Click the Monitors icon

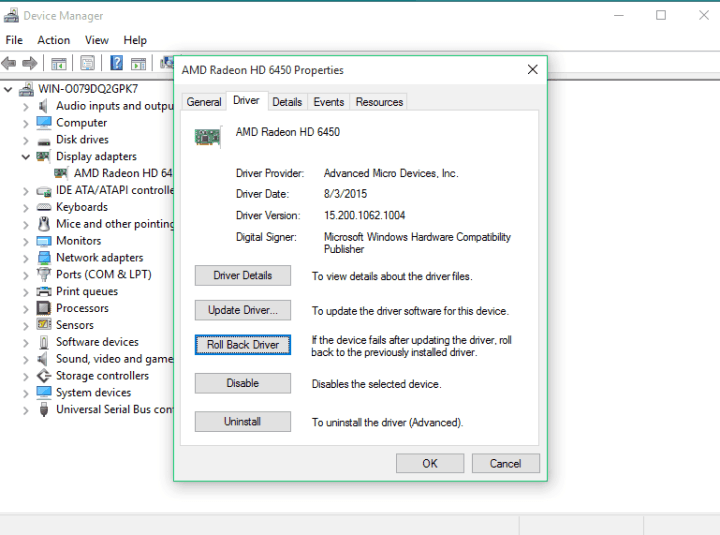point(44,241)
